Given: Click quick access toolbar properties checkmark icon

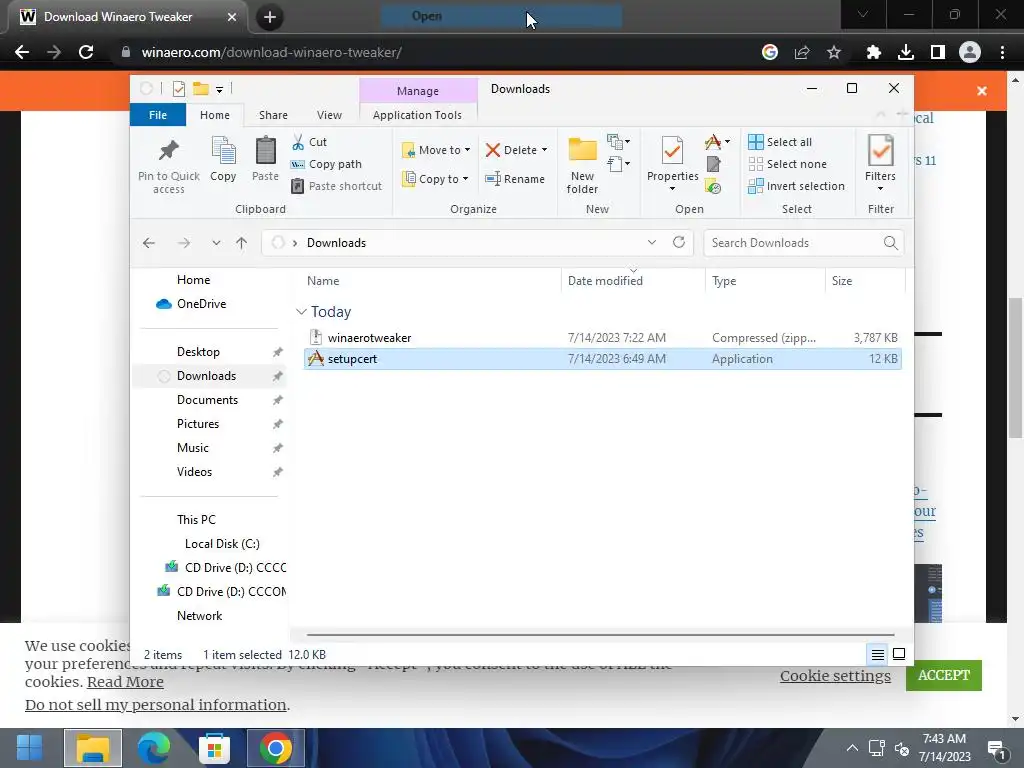Looking at the screenshot, I should 178,89.
